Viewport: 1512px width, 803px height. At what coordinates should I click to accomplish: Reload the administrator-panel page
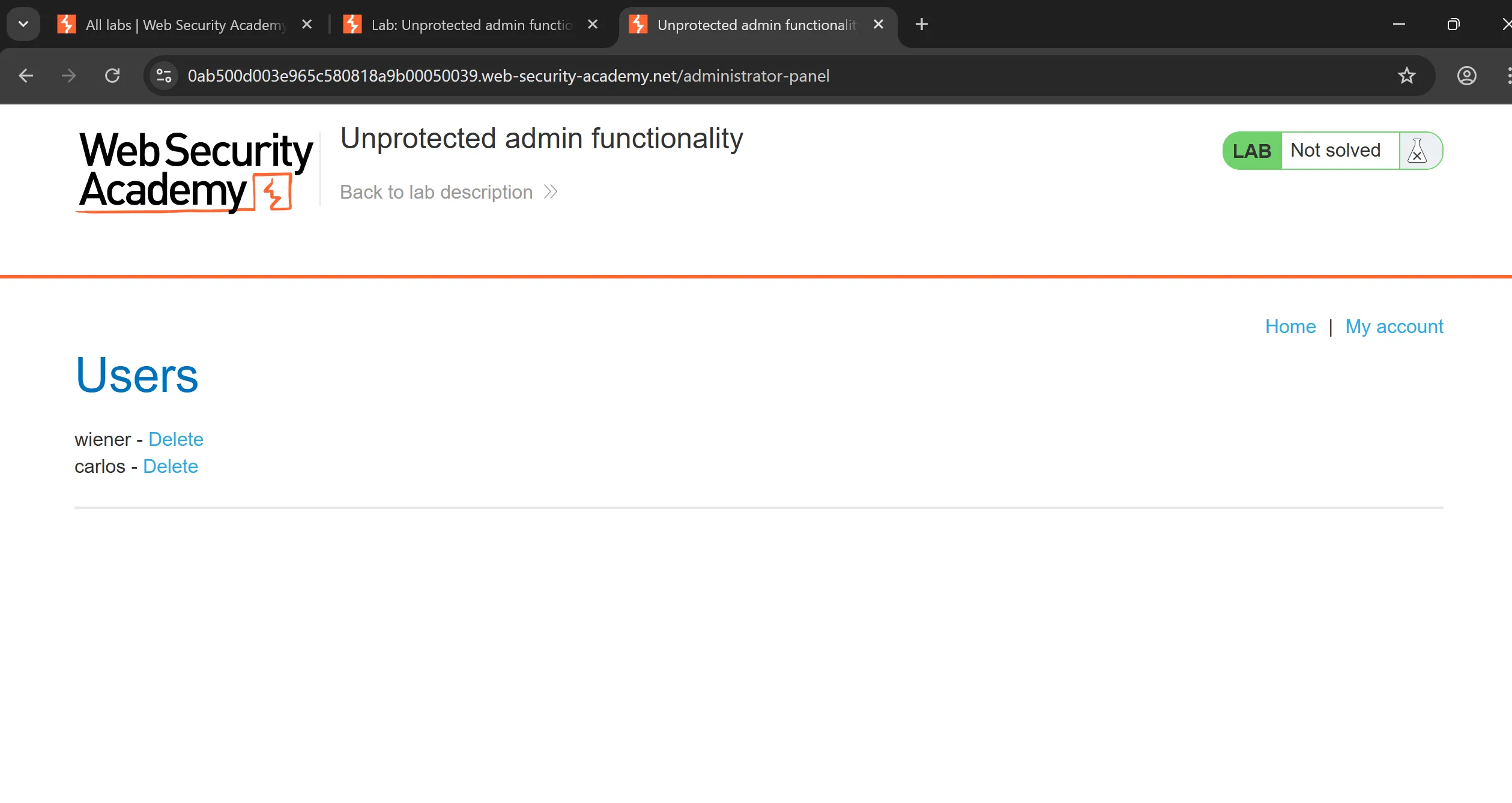[x=112, y=76]
